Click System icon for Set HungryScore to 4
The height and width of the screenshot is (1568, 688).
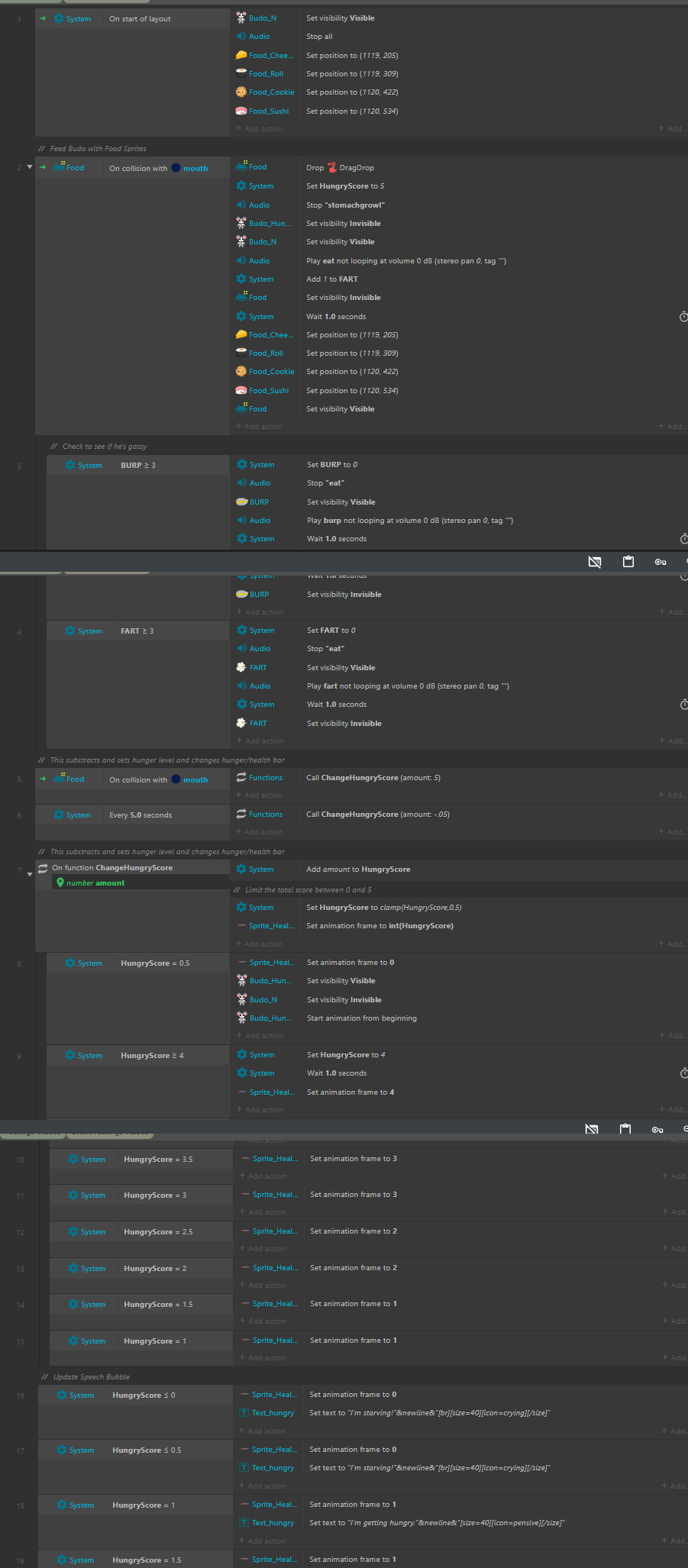[242, 1054]
